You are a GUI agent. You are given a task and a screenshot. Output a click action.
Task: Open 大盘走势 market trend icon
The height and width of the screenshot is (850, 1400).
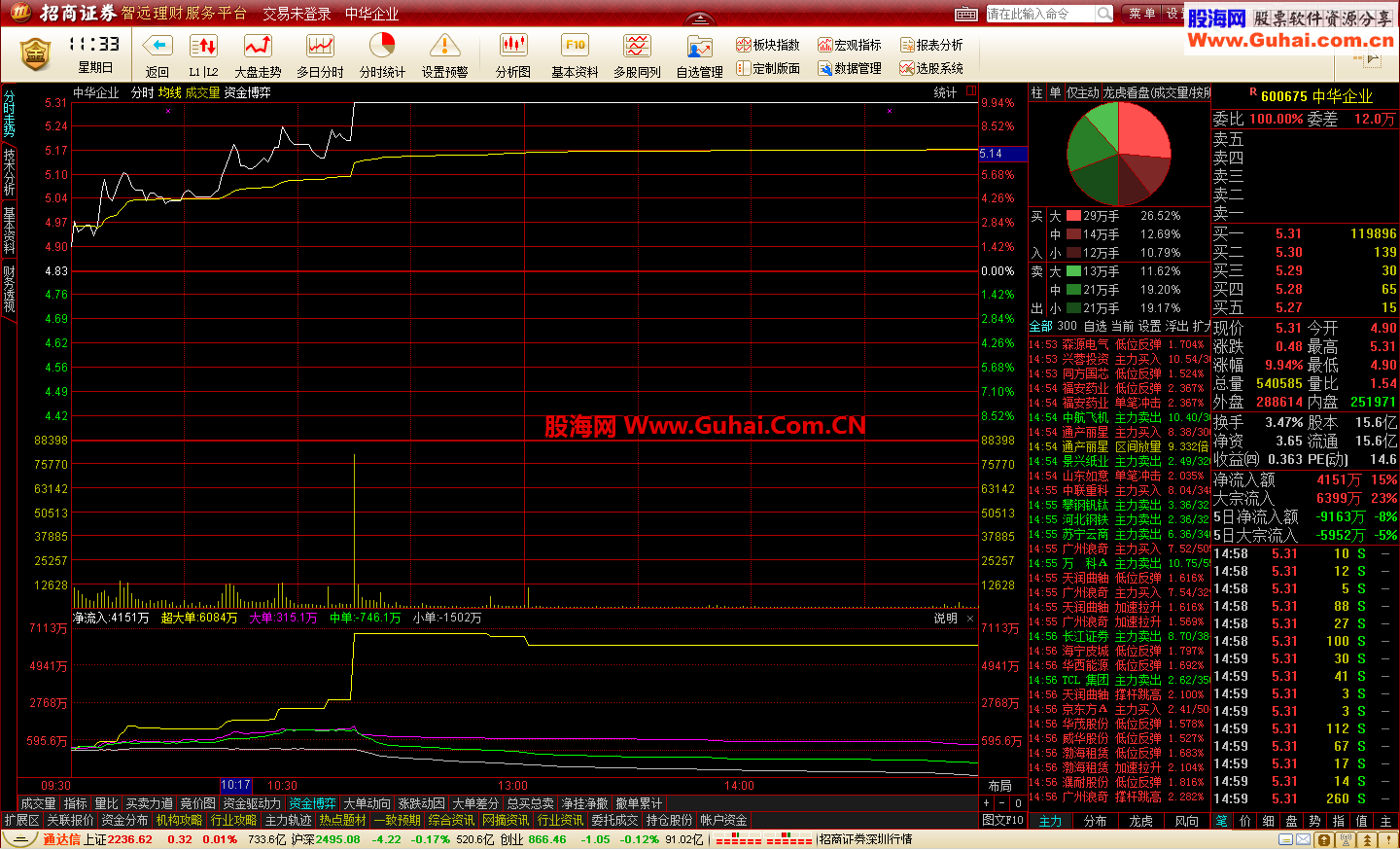258,46
